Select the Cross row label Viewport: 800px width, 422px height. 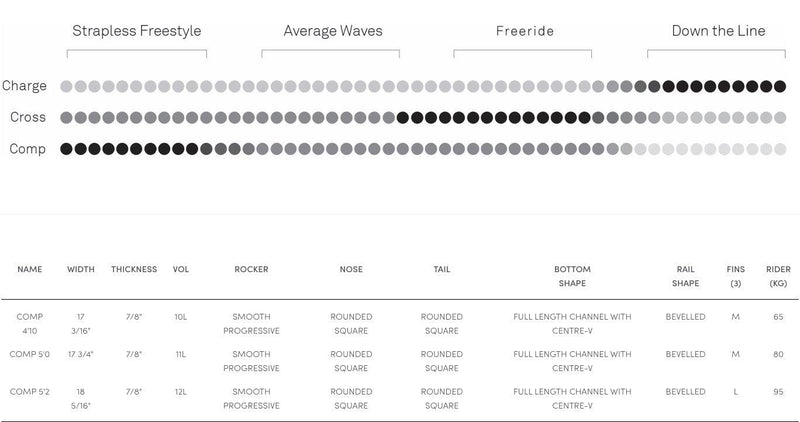pos(28,118)
